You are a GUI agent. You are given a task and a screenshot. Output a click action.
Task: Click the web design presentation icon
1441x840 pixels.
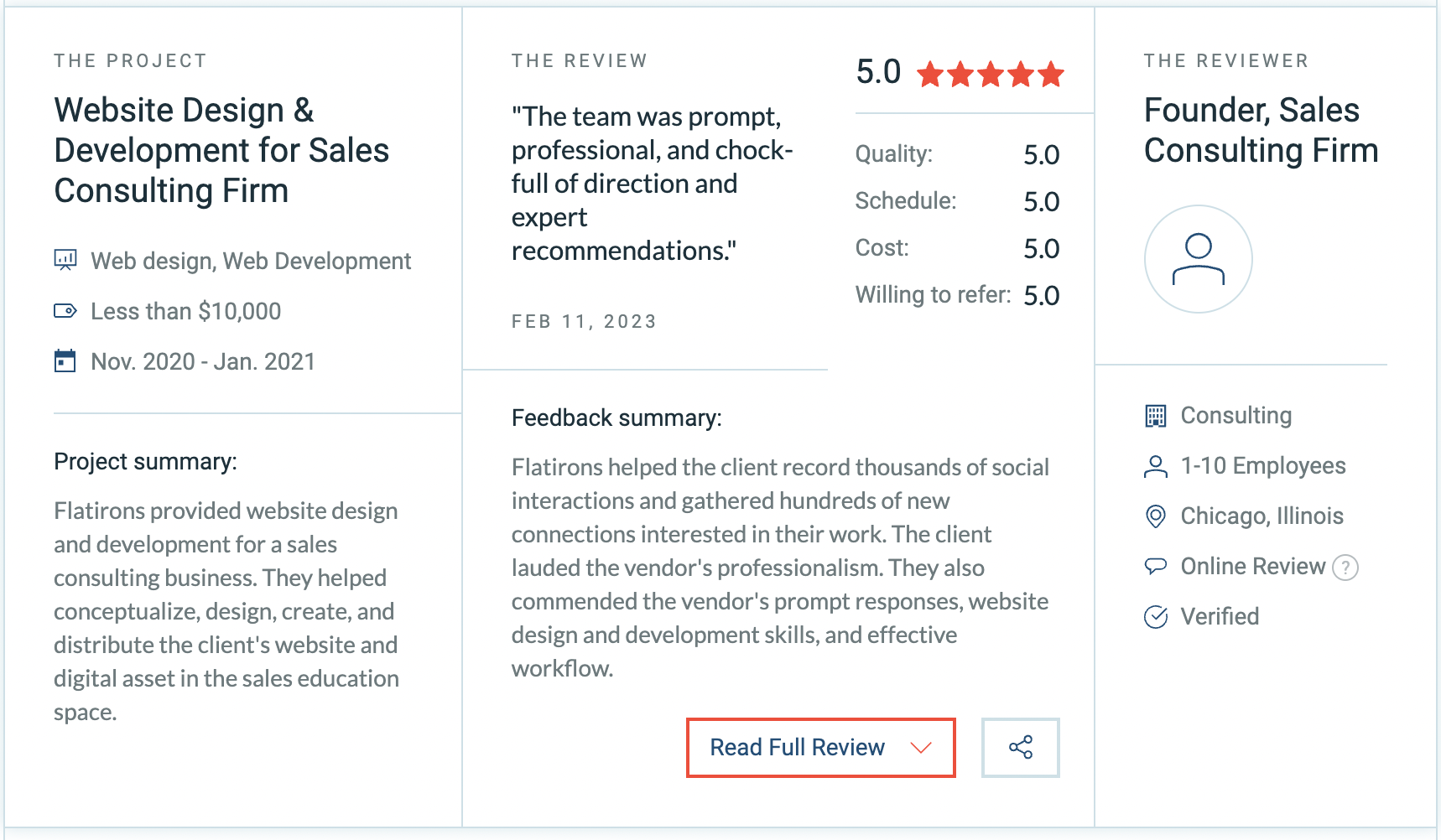coord(65,260)
